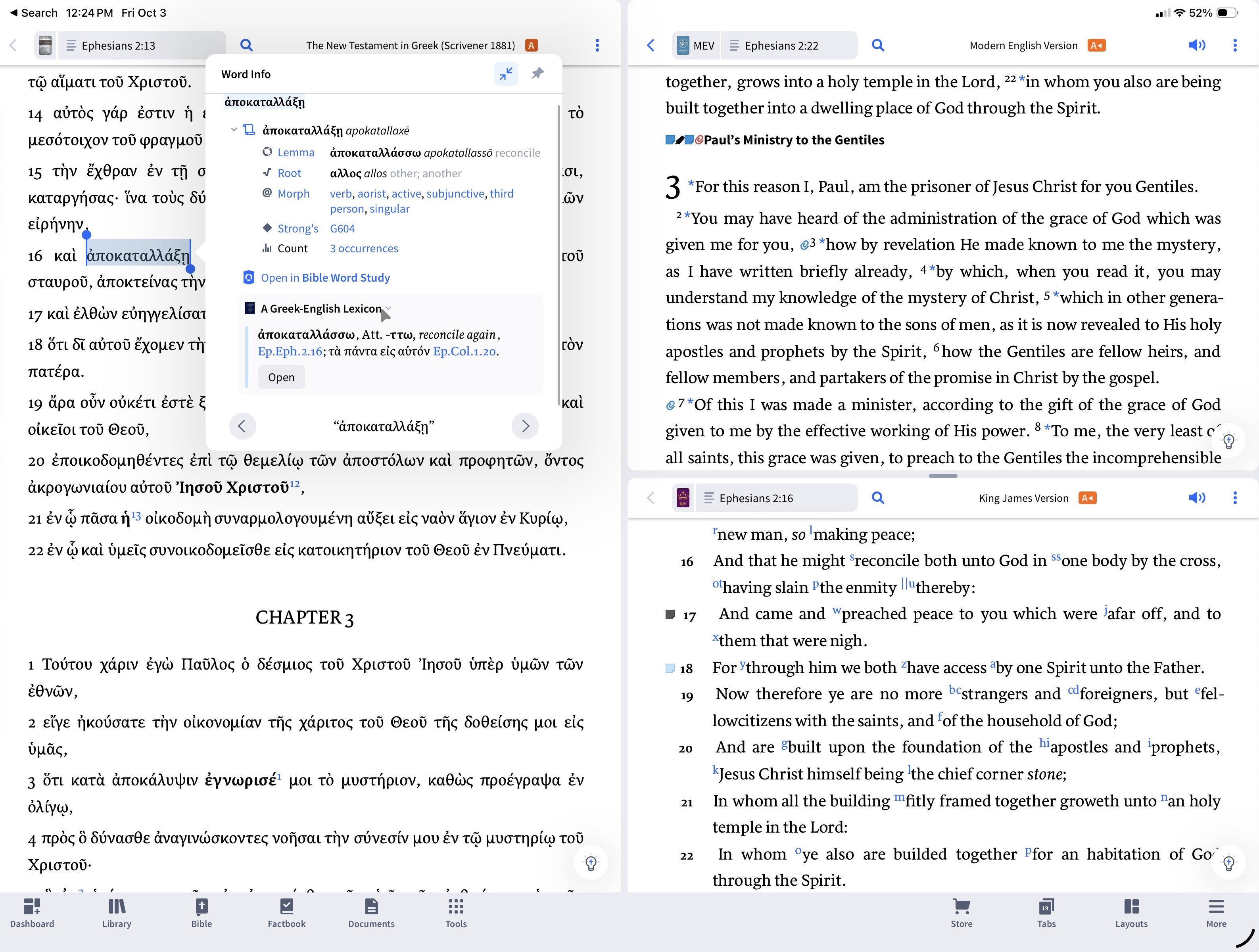Go to next word in Word Info

click(x=525, y=426)
